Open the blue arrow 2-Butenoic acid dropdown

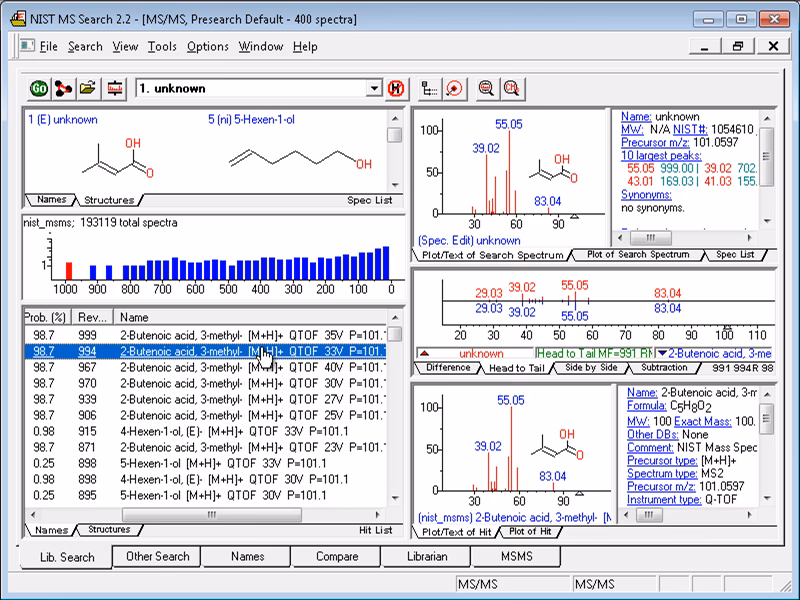pos(661,353)
